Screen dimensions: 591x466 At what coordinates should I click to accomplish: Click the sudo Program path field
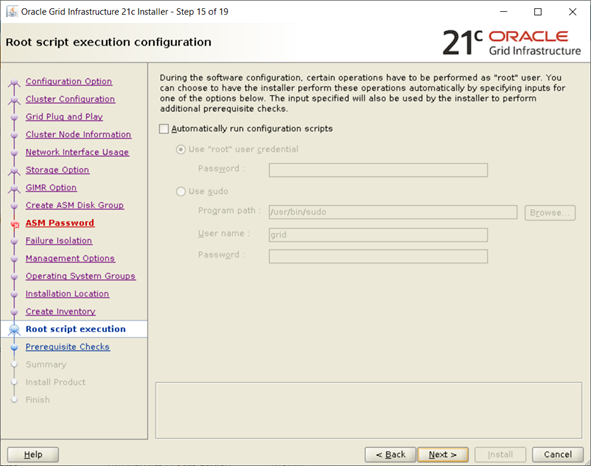[393, 212]
